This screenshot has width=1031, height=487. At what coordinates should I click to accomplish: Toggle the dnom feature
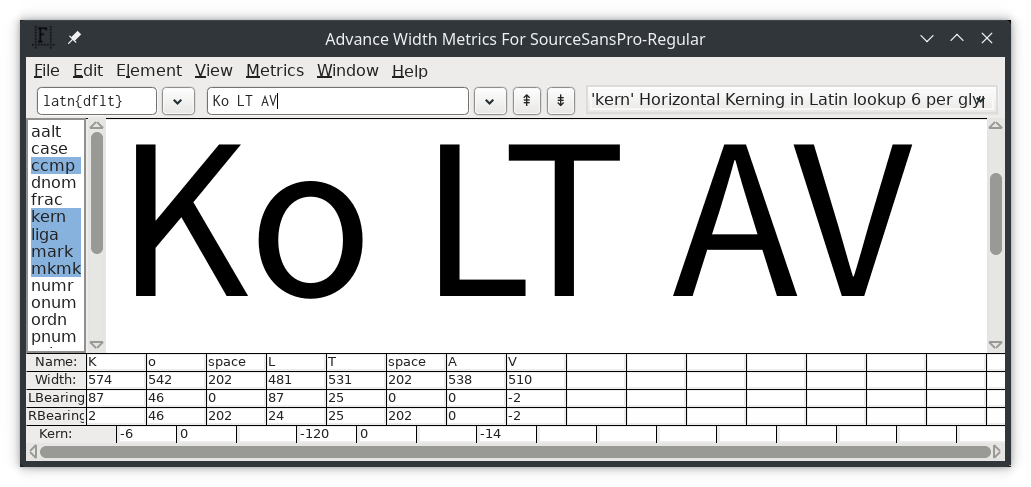click(x=56, y=183)
